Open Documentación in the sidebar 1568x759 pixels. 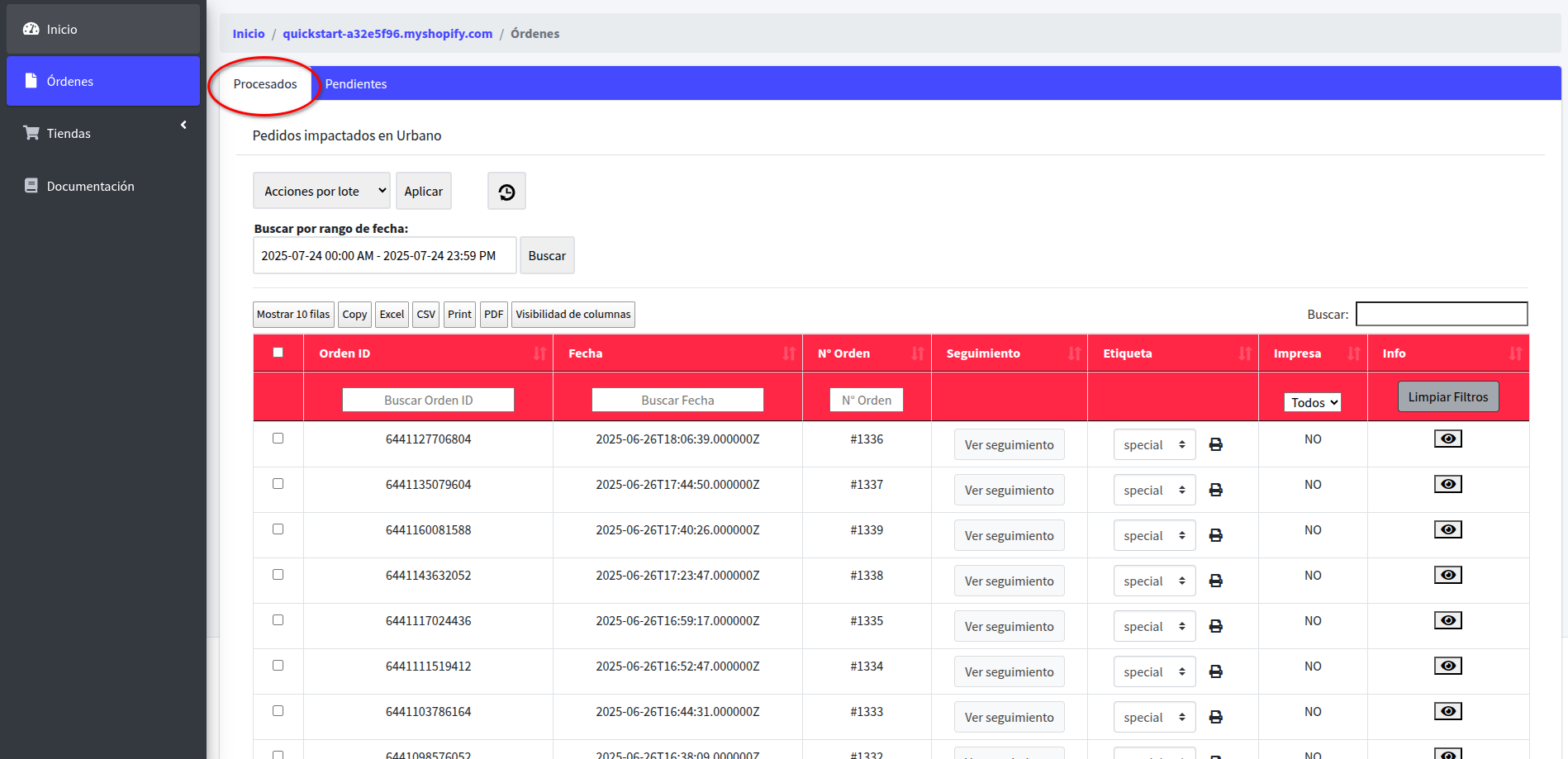[90, 187]
